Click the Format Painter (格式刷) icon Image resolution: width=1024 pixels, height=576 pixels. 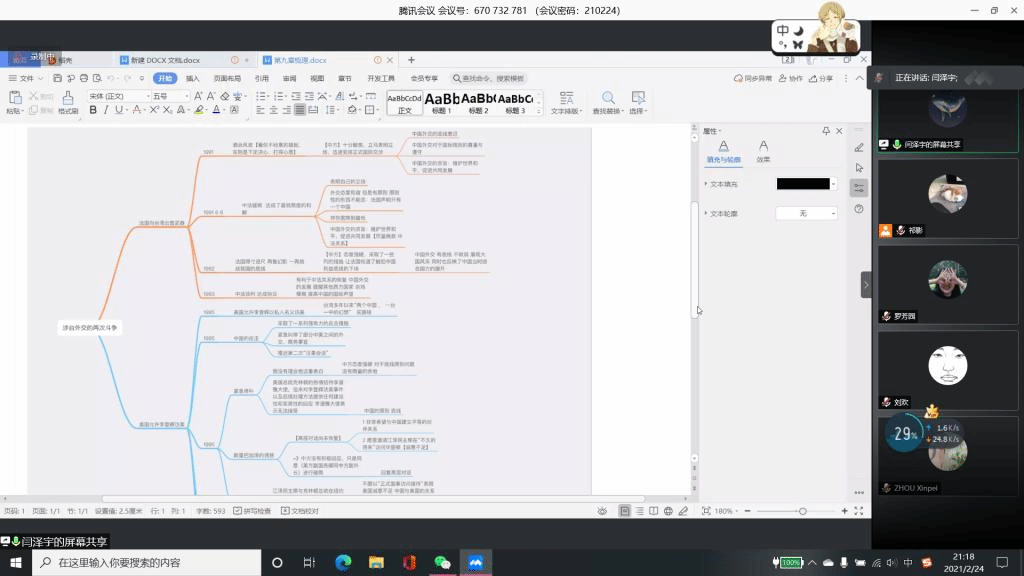coord(67,102)
